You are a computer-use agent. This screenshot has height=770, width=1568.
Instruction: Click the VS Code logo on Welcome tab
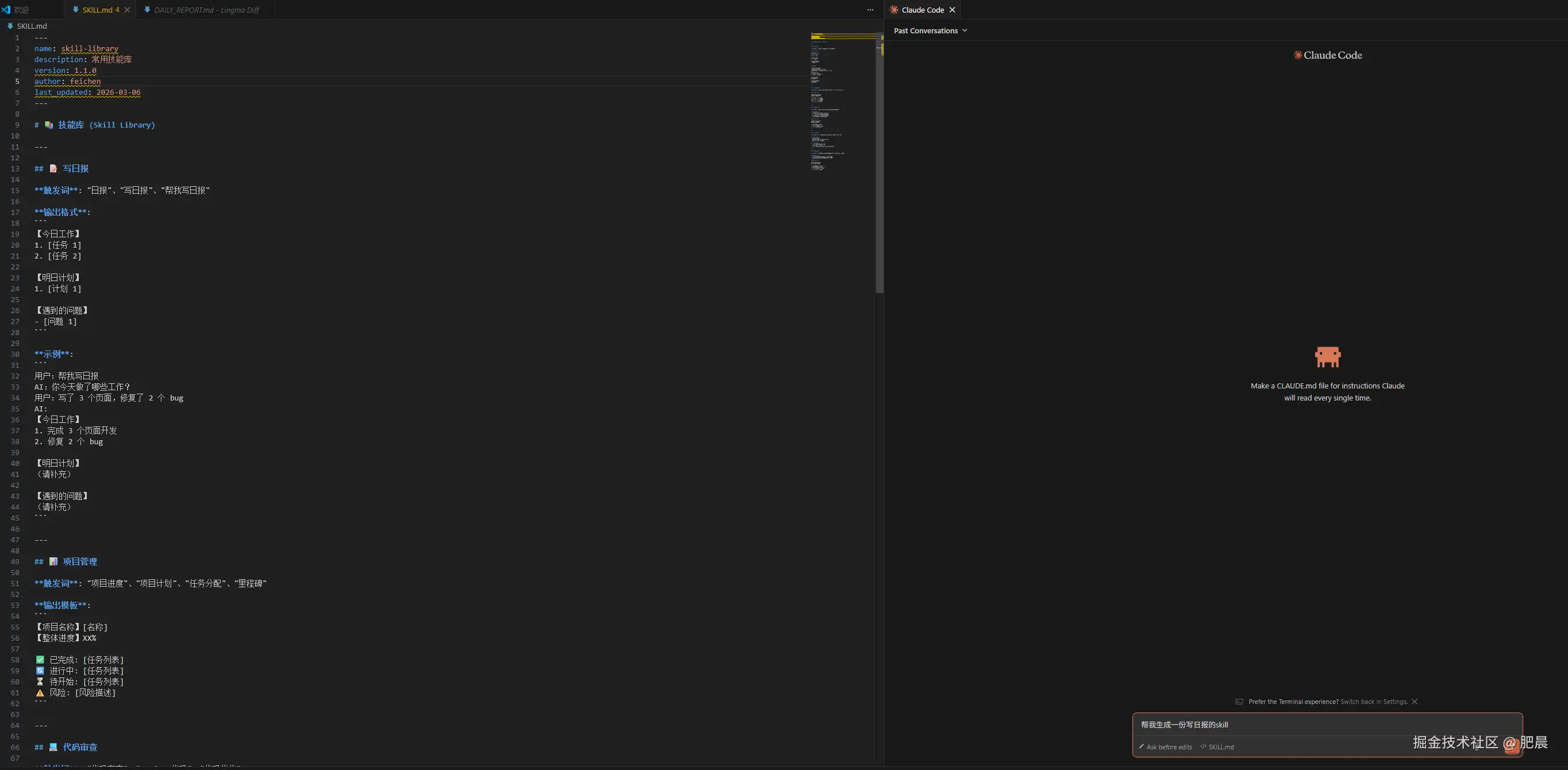[6, 10]
